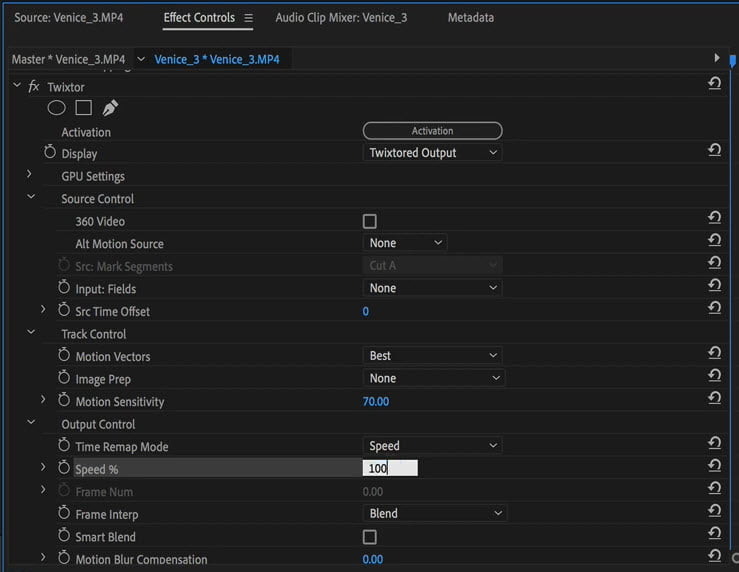Enable the Smart Blend checkbox
The image size is (739, 572).
(370, 537)
